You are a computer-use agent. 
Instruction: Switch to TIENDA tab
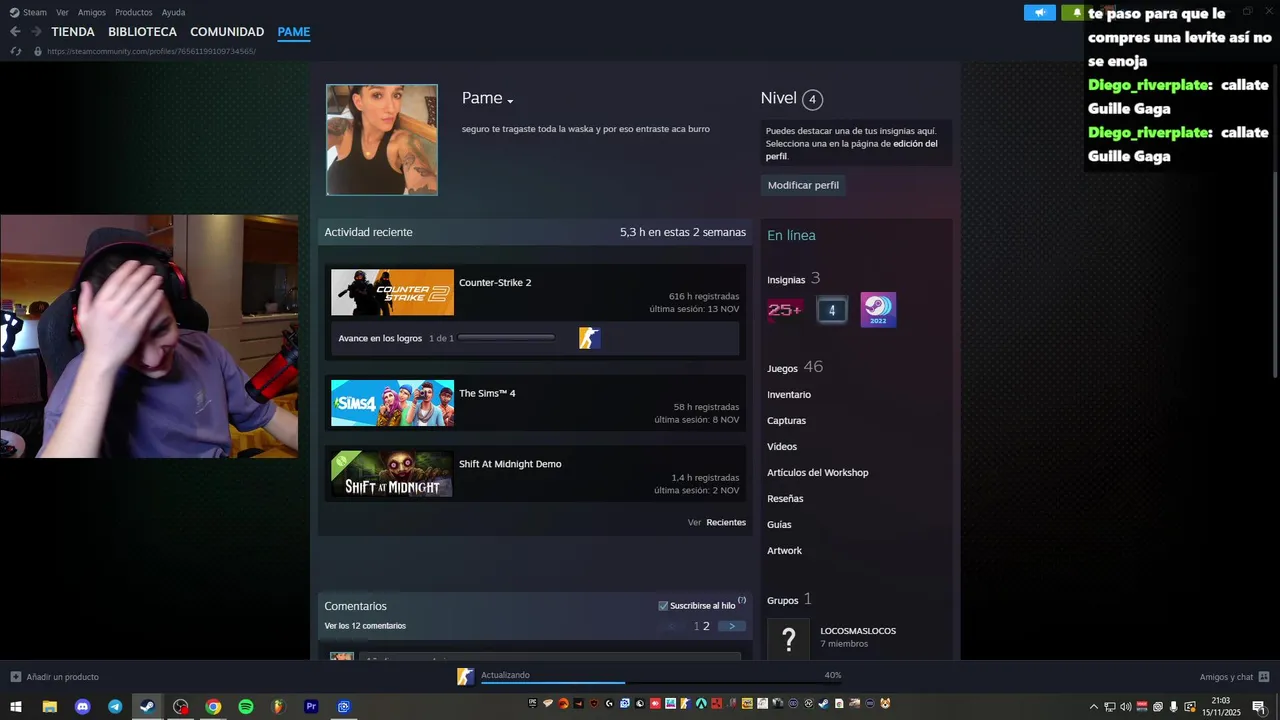pos(73,32)
